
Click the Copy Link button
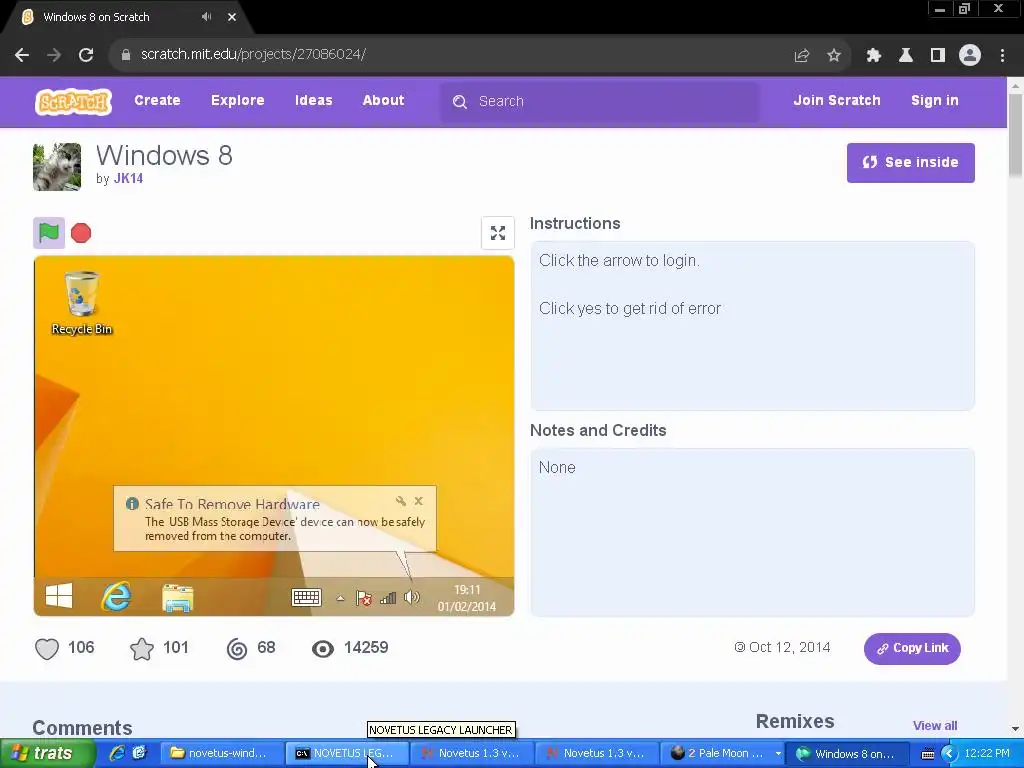(x=912, y=648)
